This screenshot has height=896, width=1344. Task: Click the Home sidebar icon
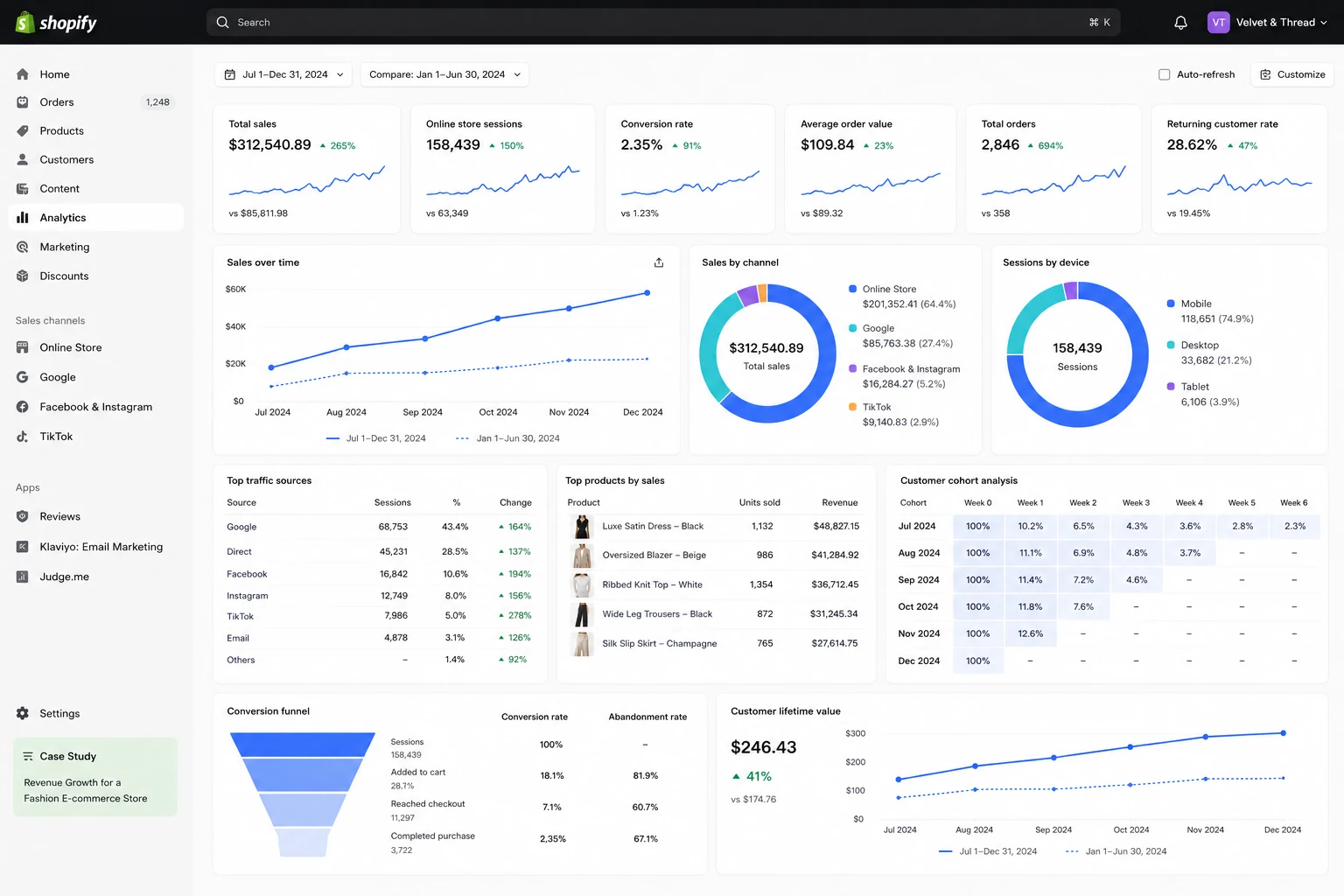click(x=23, y=74)
